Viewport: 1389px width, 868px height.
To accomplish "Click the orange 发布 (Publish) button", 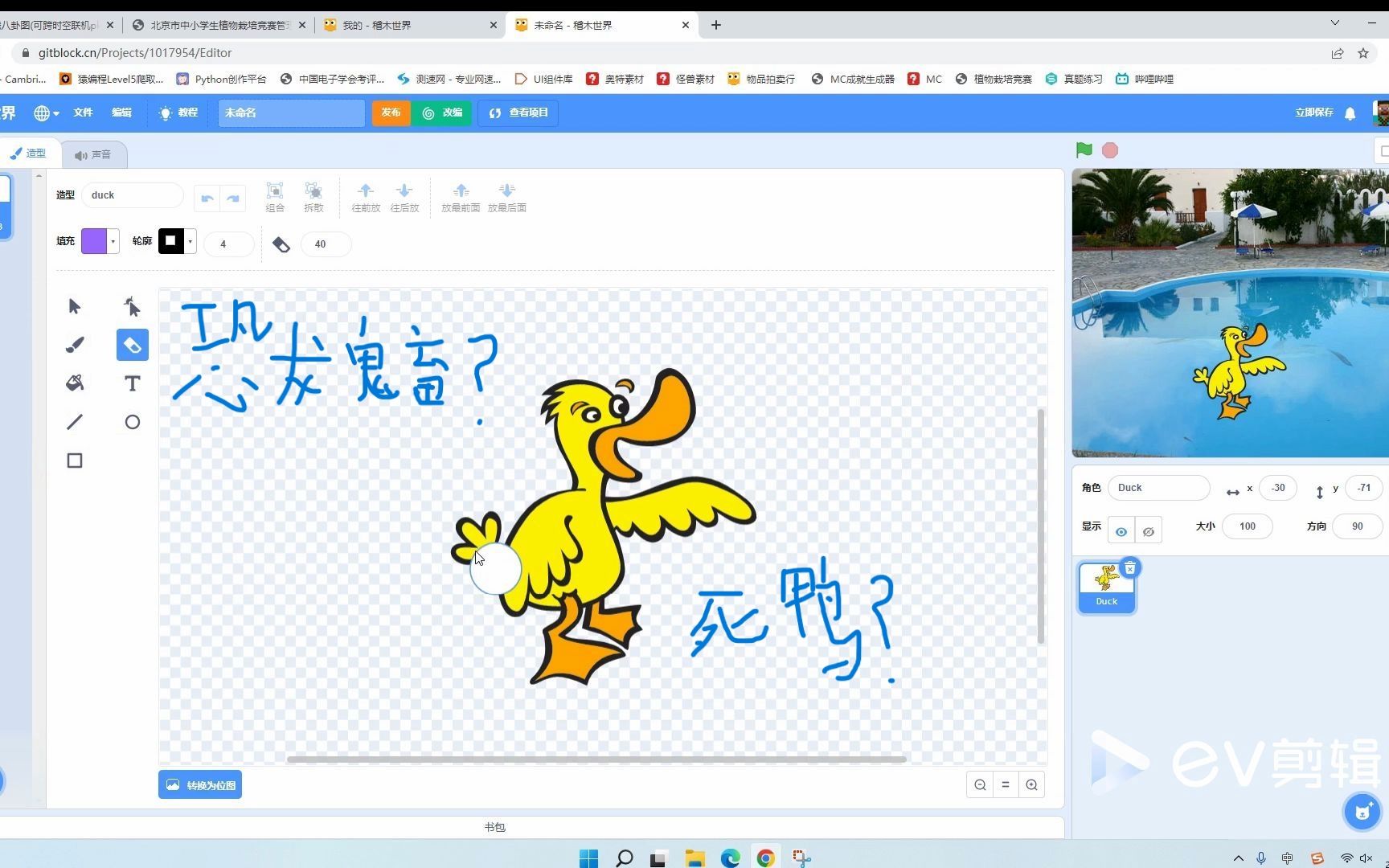I will pos(391,113).
